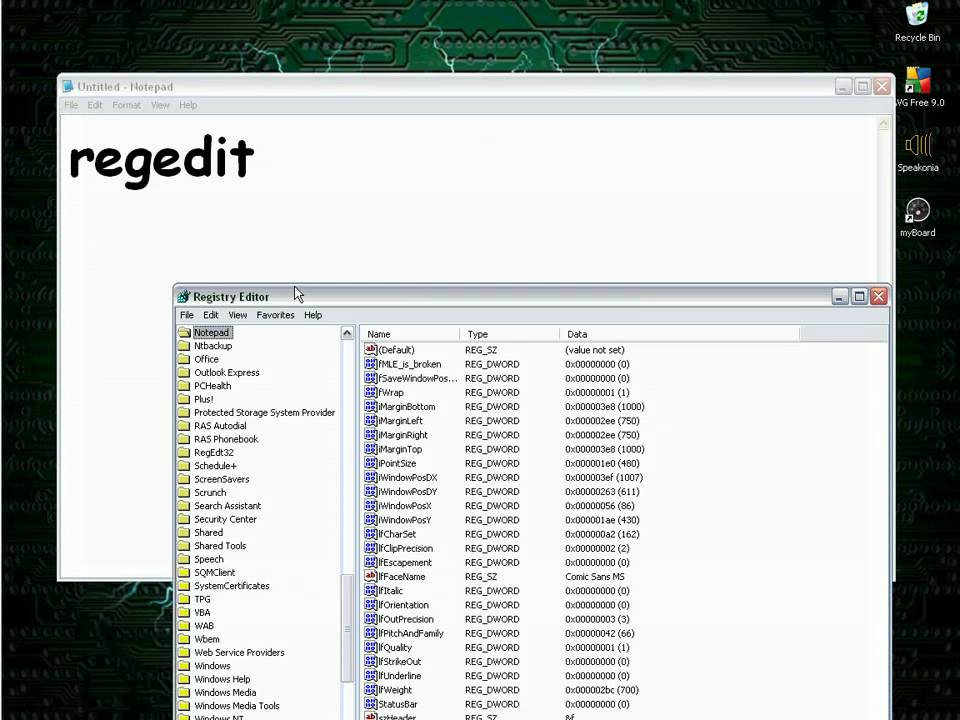
Task: Click the Outlook Express folder icon
Action: (184, 372)
